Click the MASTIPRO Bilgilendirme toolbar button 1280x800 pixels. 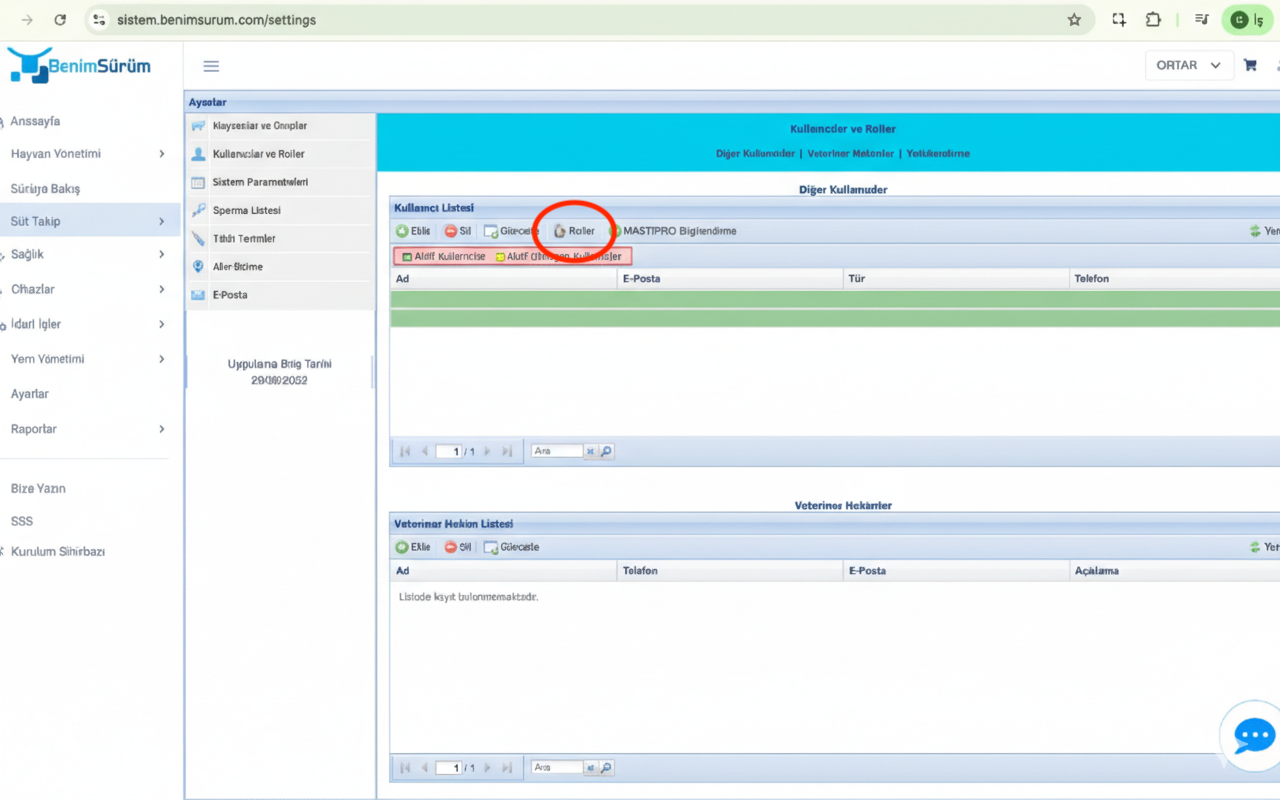673,231
